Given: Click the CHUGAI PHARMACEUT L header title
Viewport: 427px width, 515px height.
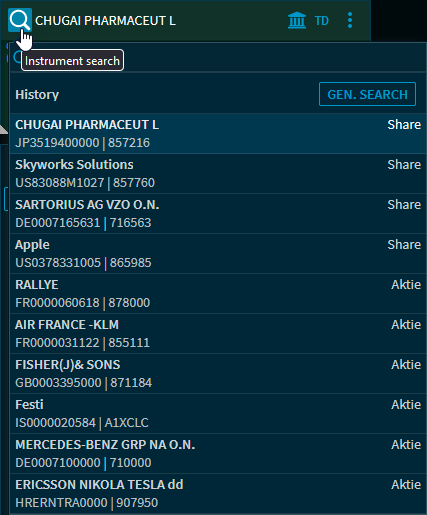Looking at the screenshot, I should point(105,21).
